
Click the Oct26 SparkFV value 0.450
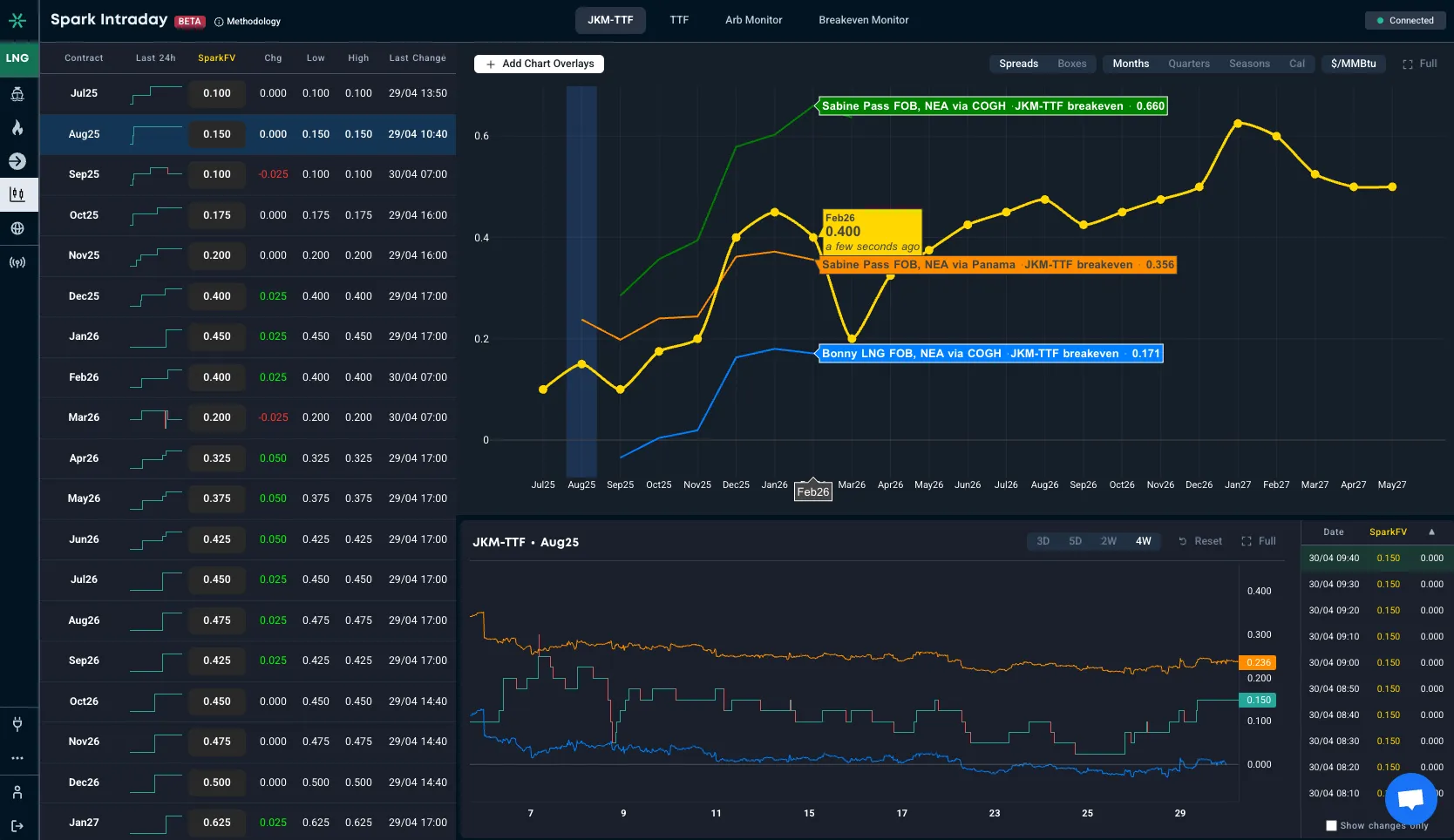pyautogui.click(x=217, y=701)
